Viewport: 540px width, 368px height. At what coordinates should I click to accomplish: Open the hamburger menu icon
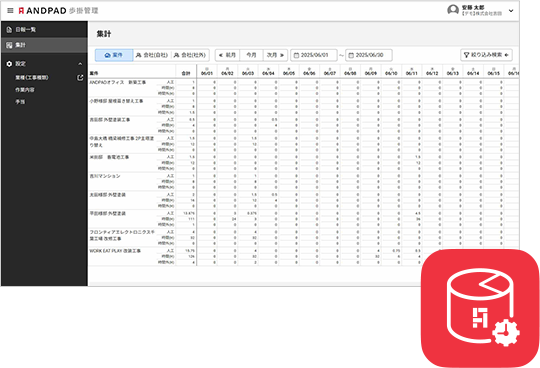click(10, 11)
